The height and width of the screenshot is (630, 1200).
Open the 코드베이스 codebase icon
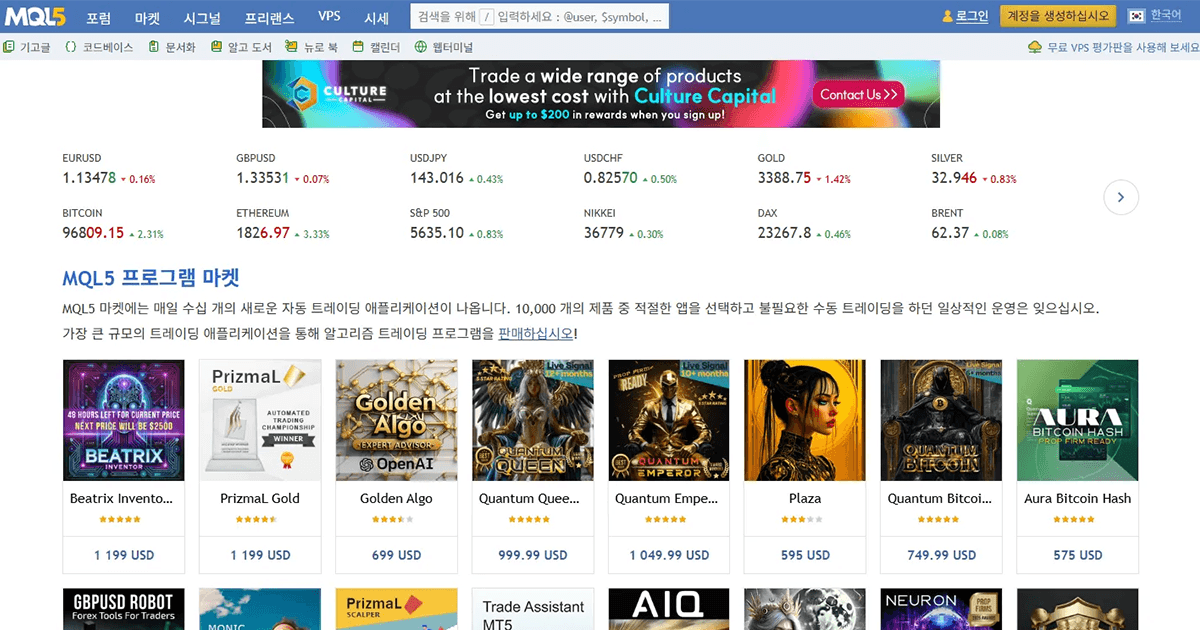(x=71, y=47)
